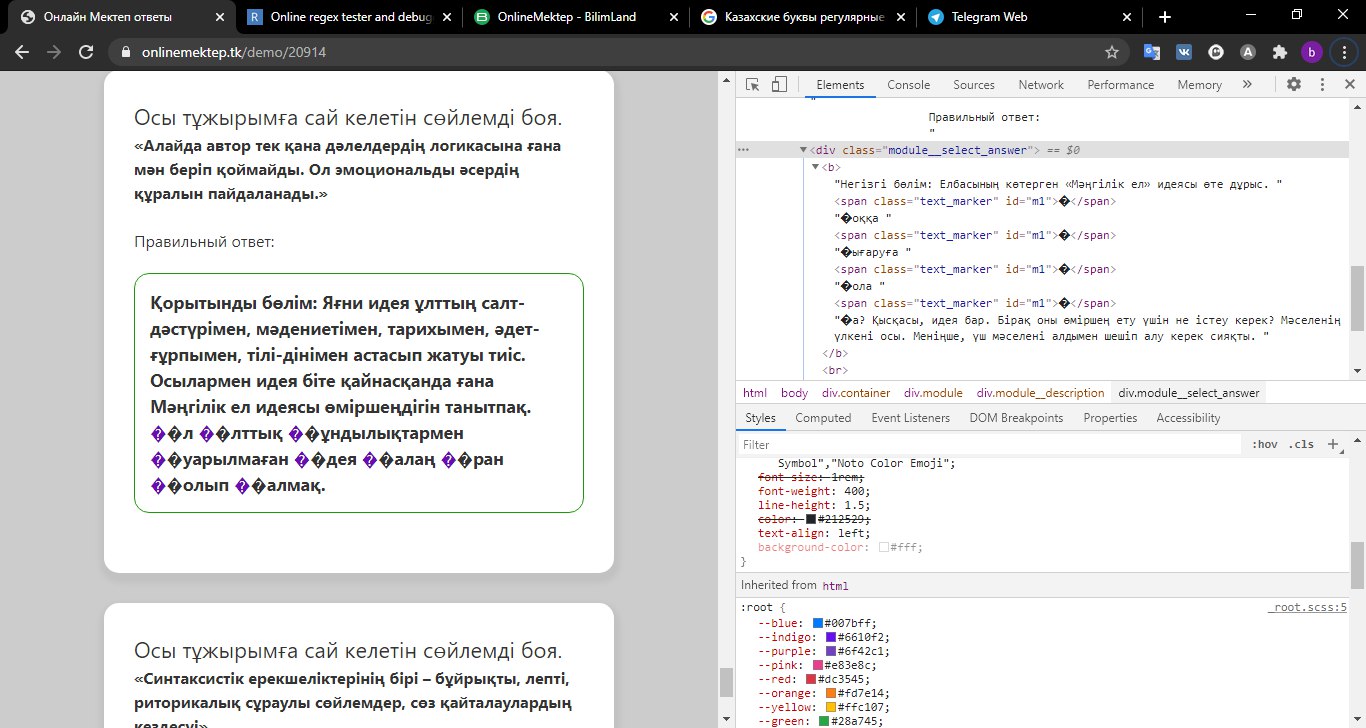The height and width of the screenshot is (728, 1366).
Task: Open DevTools customize three-dot menu
Action: tap(1322, 85)
